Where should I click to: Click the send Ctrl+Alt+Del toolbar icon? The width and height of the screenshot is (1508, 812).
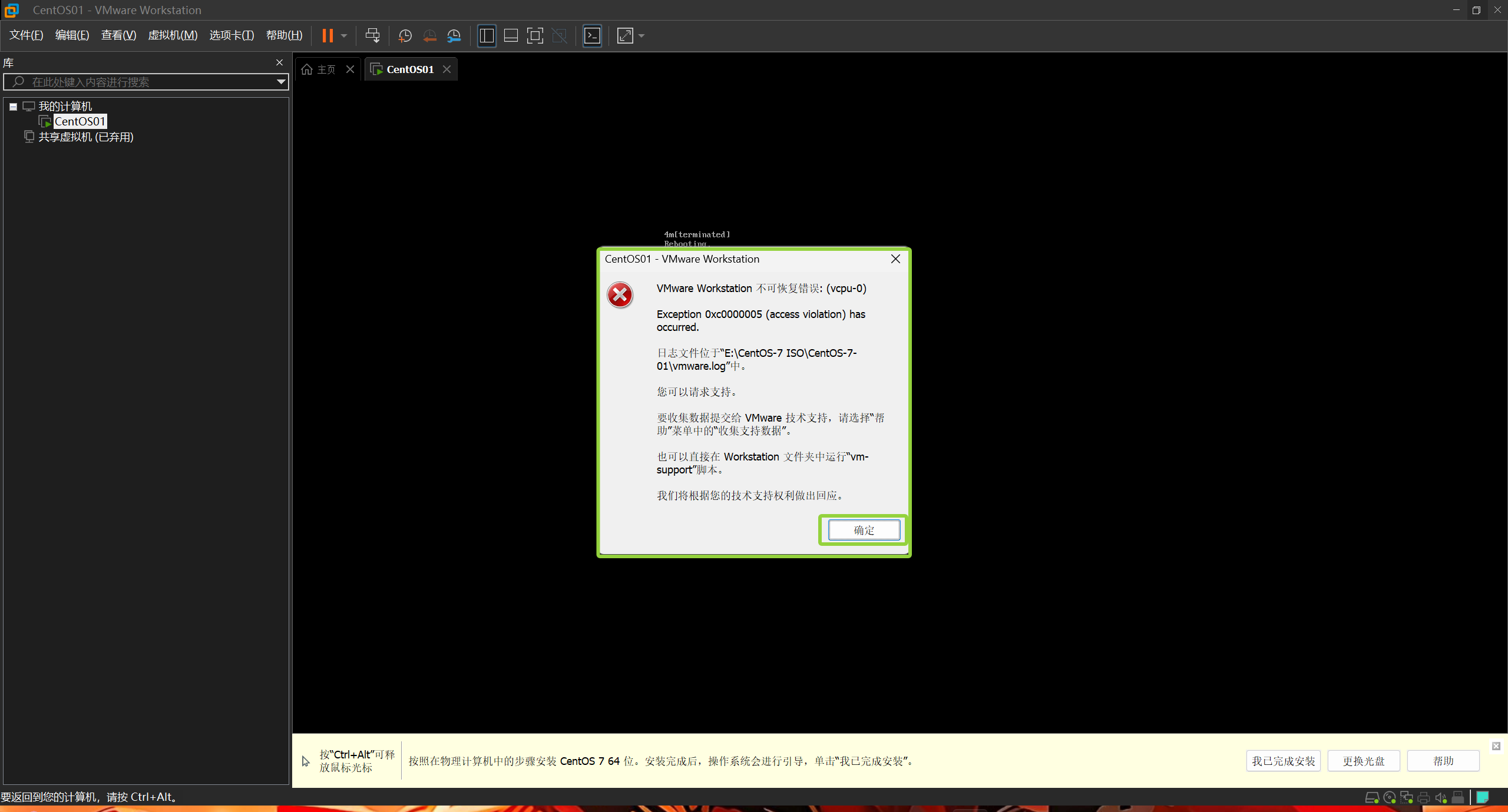[372, 36]
